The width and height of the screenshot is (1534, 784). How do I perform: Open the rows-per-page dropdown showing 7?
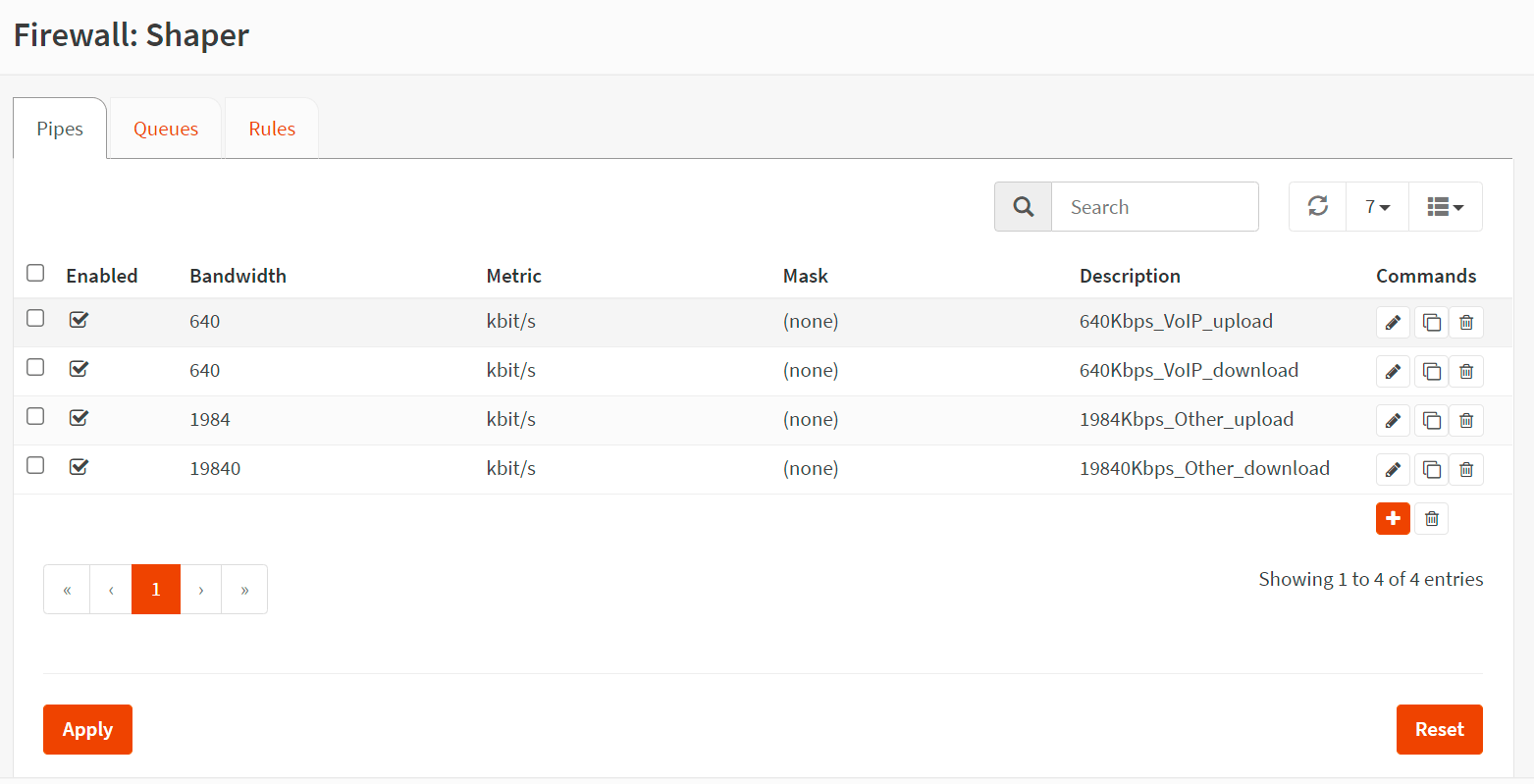[x=1377, y=207]
